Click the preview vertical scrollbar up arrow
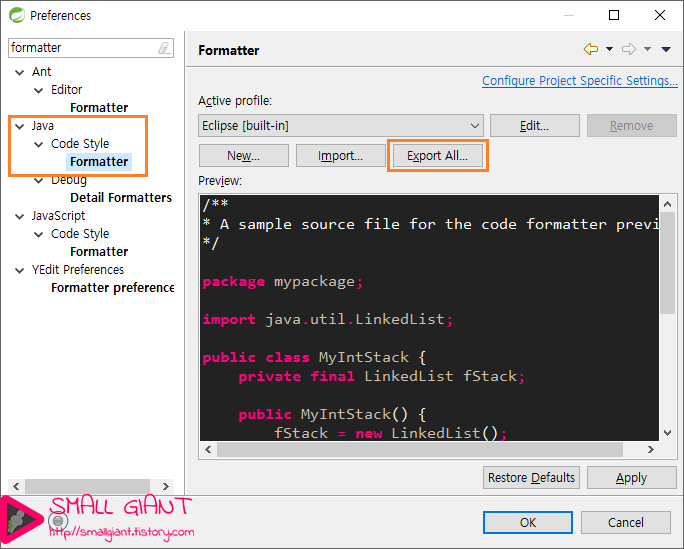684x549 pixels. pos(667,204)
